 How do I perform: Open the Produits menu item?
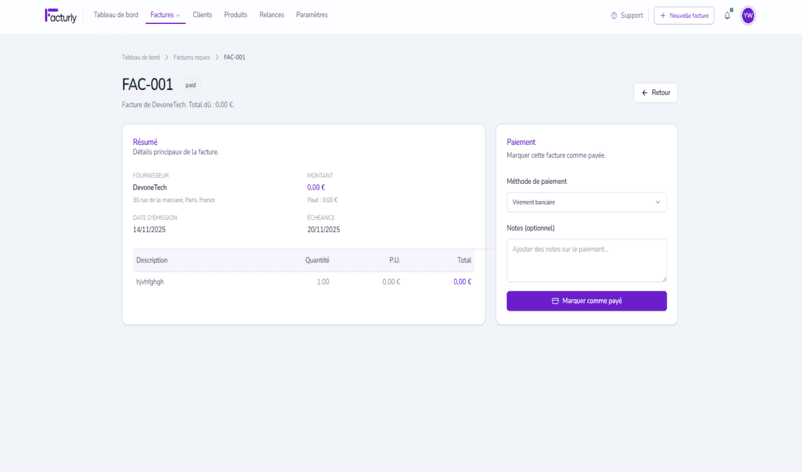tap(235, 15)
